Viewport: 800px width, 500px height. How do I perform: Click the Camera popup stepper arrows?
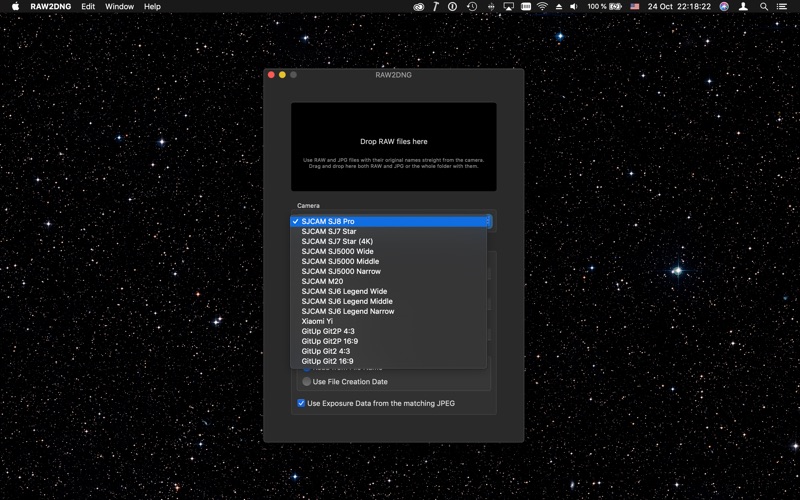[x=489, y=221]
